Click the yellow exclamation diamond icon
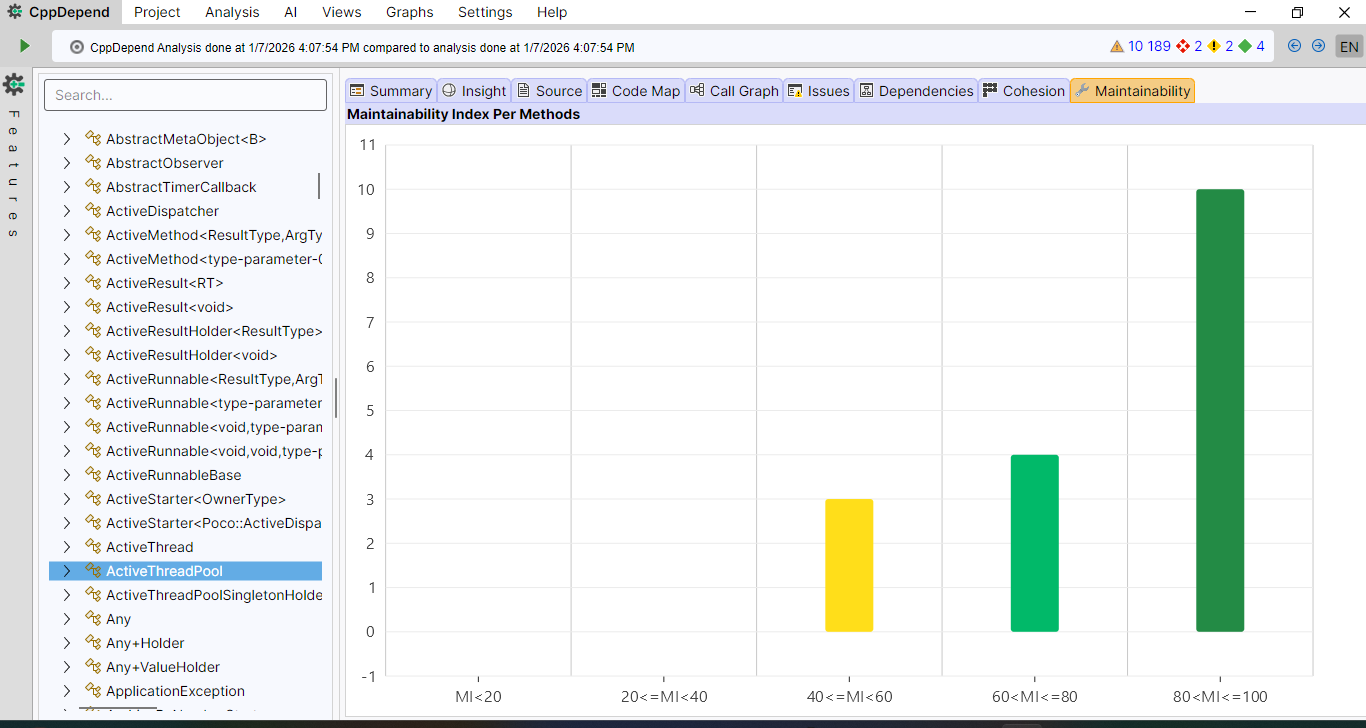 (x=1214, y=46)
